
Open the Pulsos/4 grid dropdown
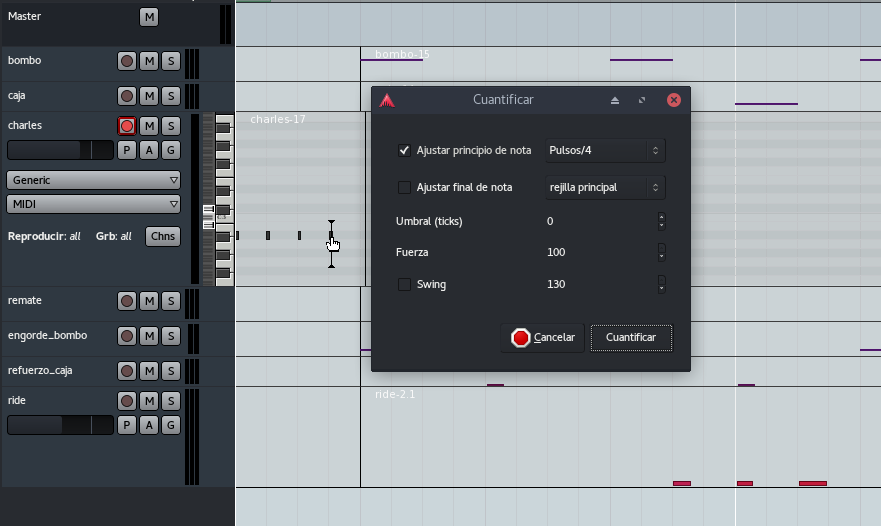605,151
